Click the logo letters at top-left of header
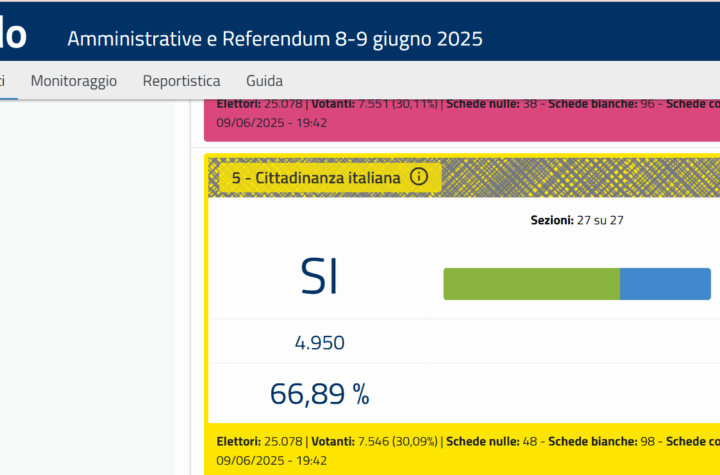 [x=13, y=34]
